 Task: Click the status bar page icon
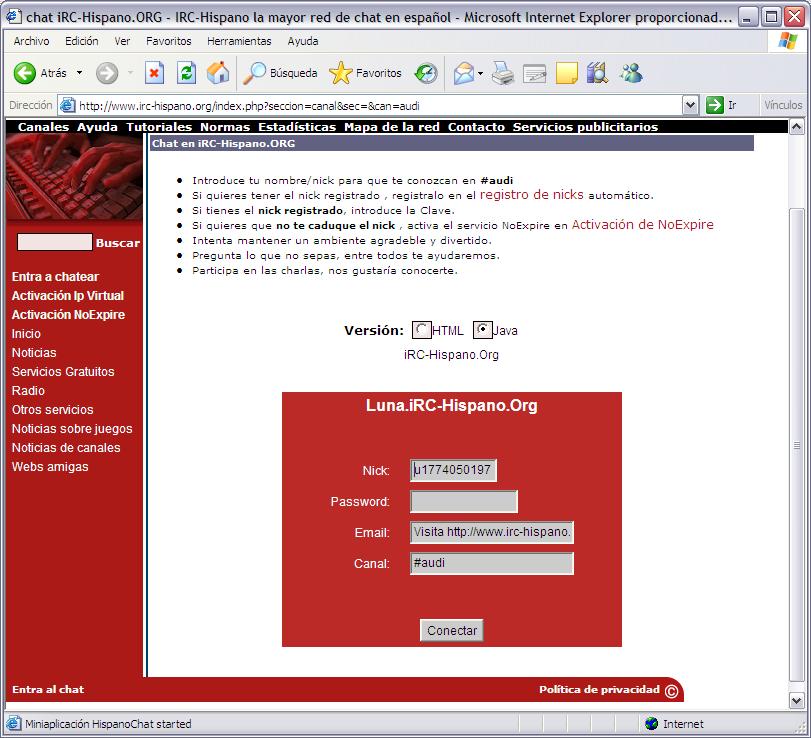[x=13, y=723]
